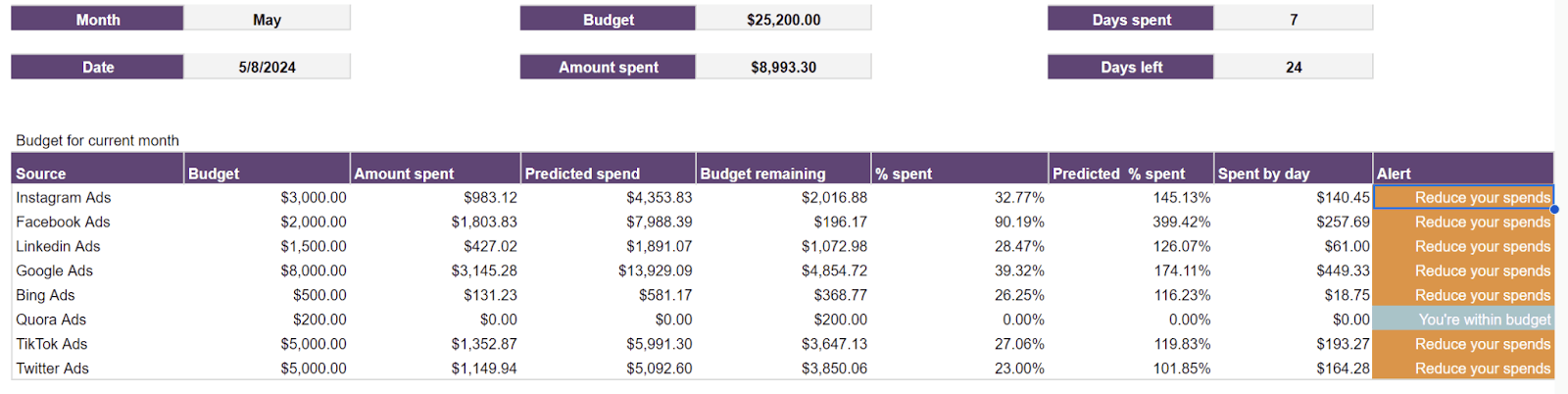Click the Days left value cell
The width and height of the screenshot is (1568, 394).
tap(1293, 68)
